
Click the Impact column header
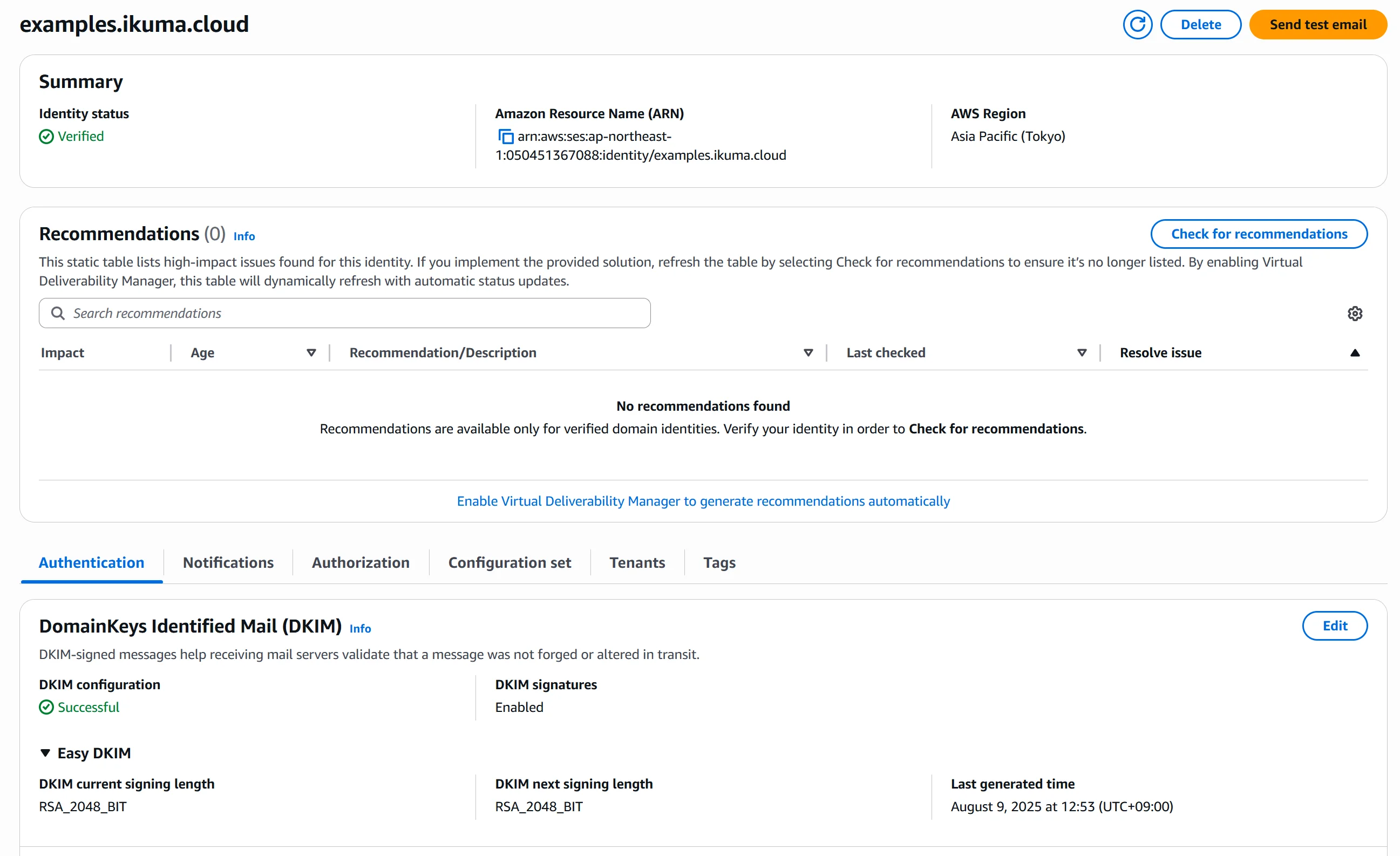(63, 353)
